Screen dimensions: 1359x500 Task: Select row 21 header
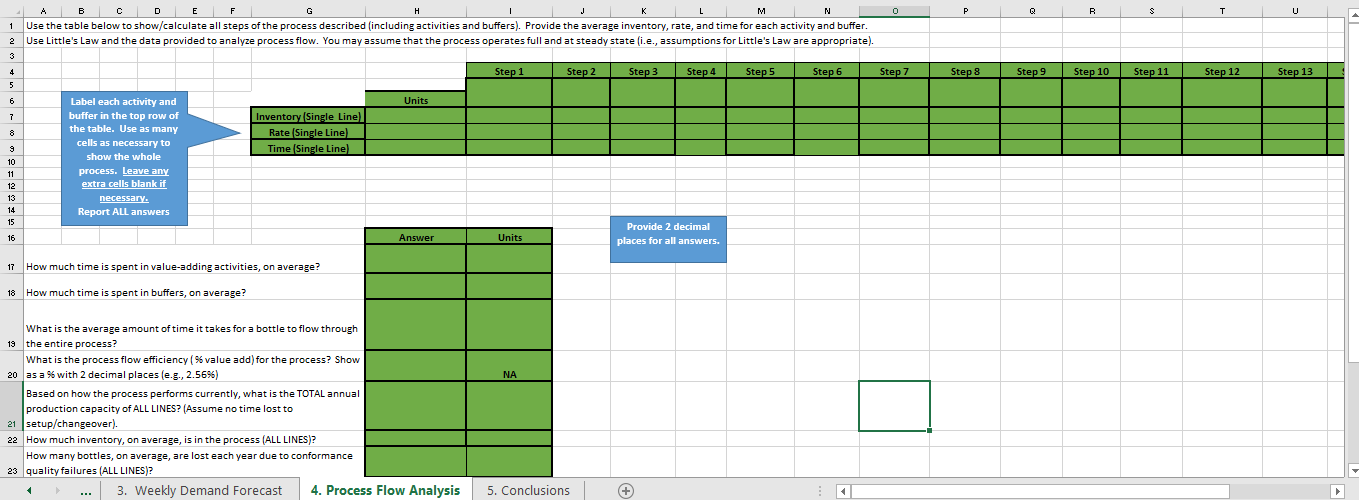(x=12, y=408)
